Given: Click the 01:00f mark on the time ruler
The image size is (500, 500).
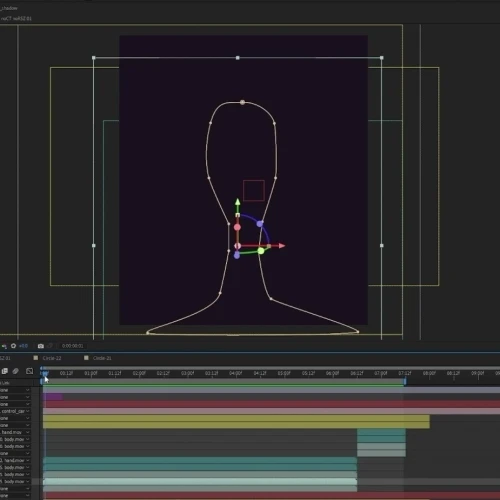Looking at the screenshot, I should [x=91, y=373].
